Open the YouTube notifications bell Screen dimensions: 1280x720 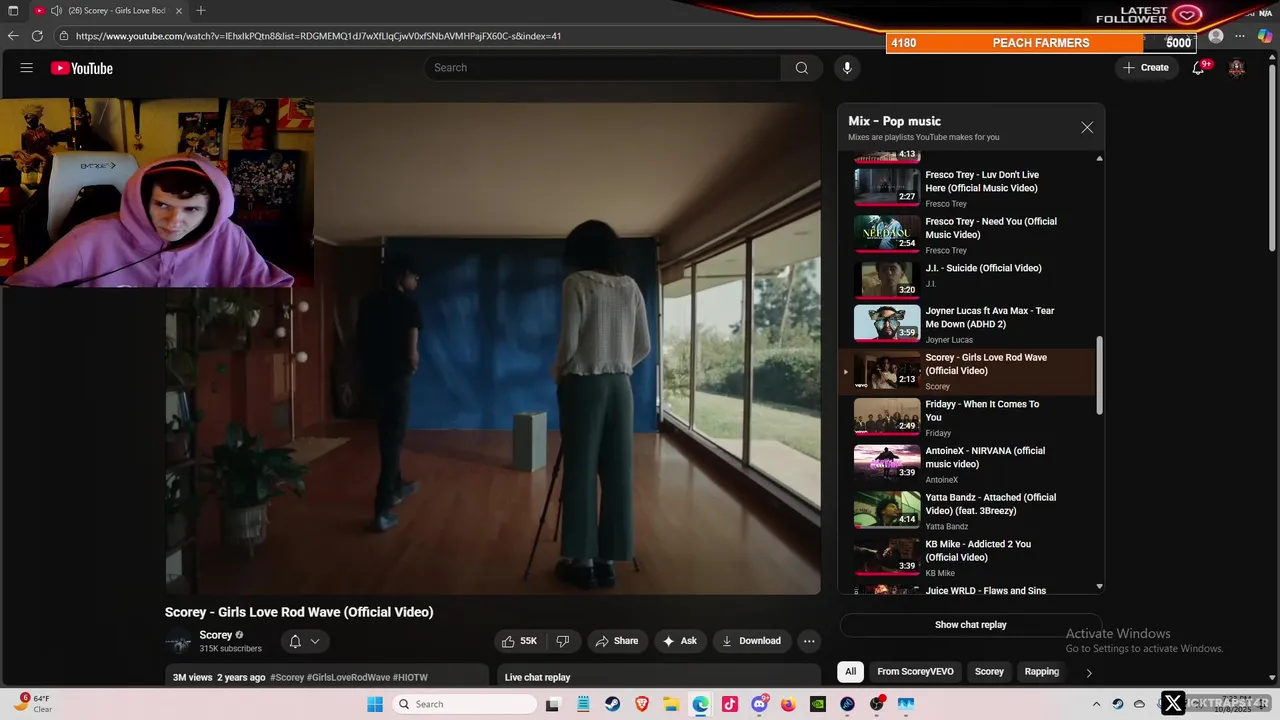1198,68
